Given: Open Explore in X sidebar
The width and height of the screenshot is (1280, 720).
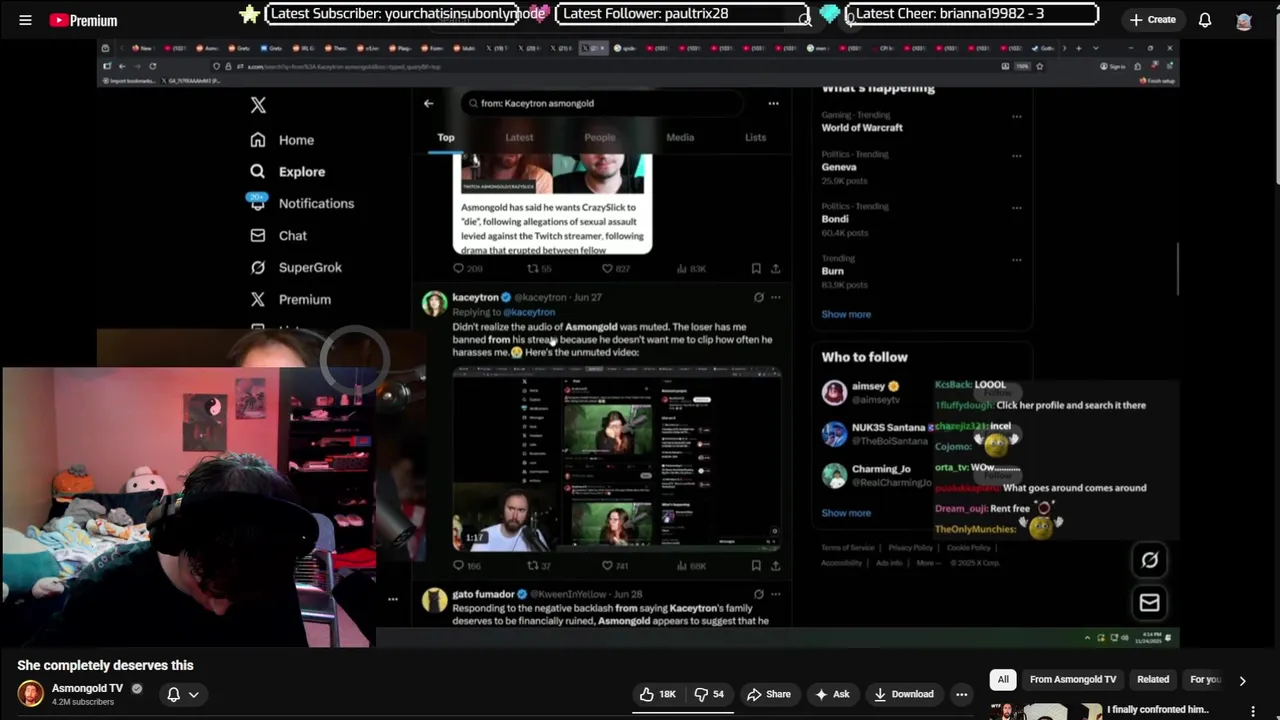Looking at the screenshot, I should [288, 172].
